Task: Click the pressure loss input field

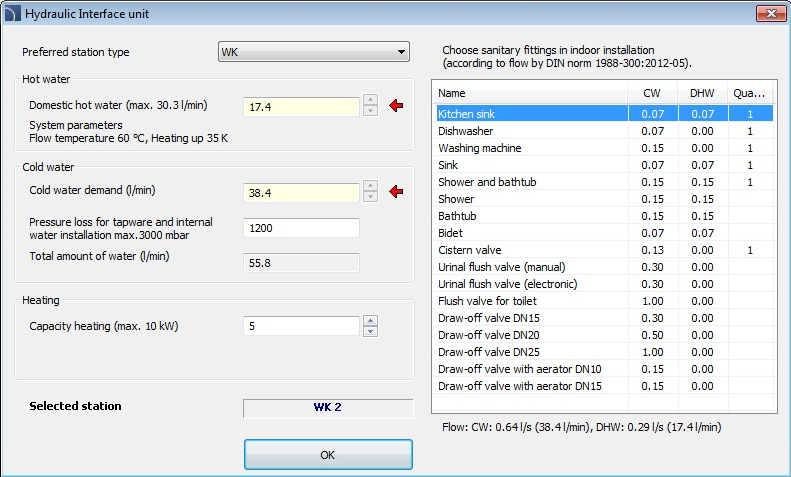Action: pyautogui.click(x=301, y=228)
